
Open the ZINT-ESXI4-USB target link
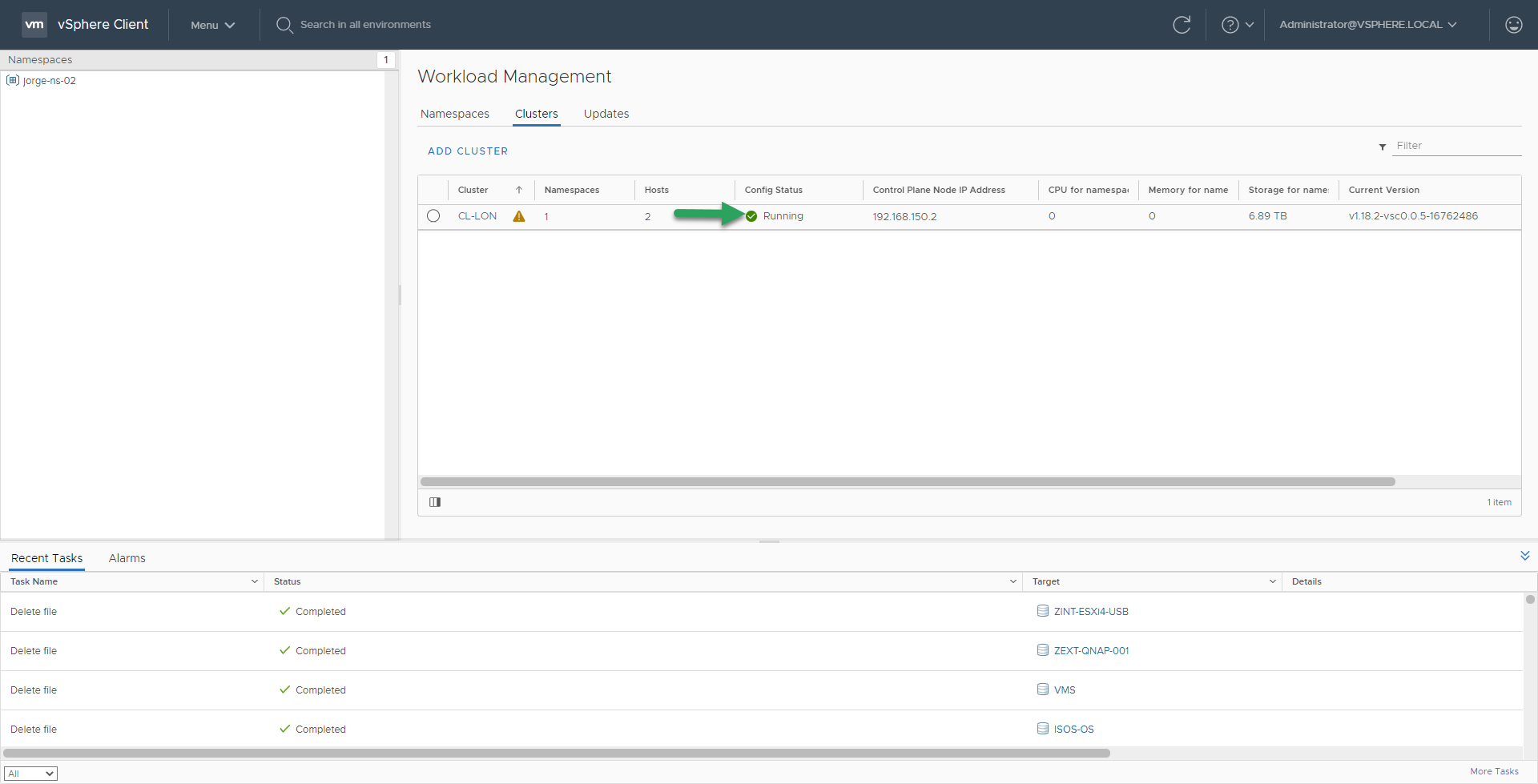pyautogui.click(x=1091, y=612)
